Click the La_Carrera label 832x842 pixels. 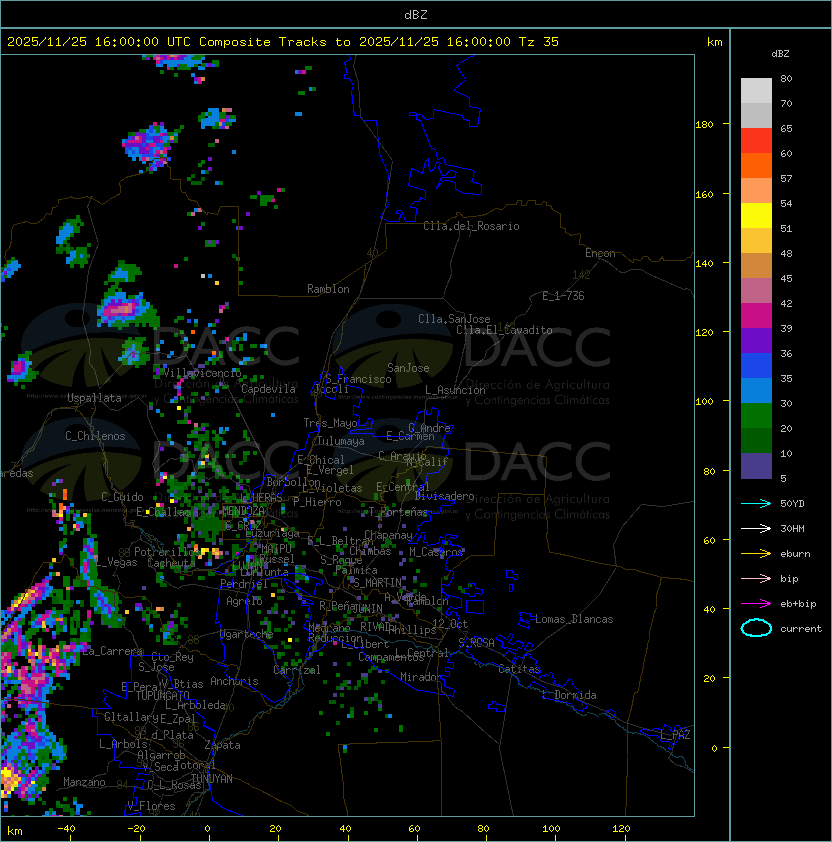(x=113, y=651)
